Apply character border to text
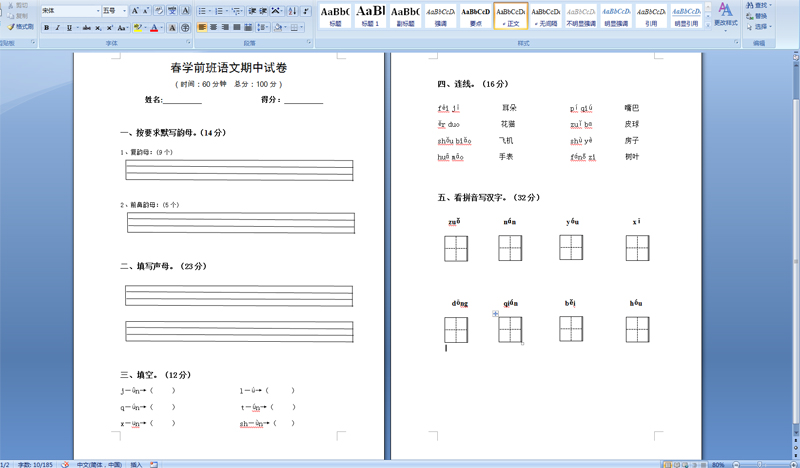 tap(185, 11)
